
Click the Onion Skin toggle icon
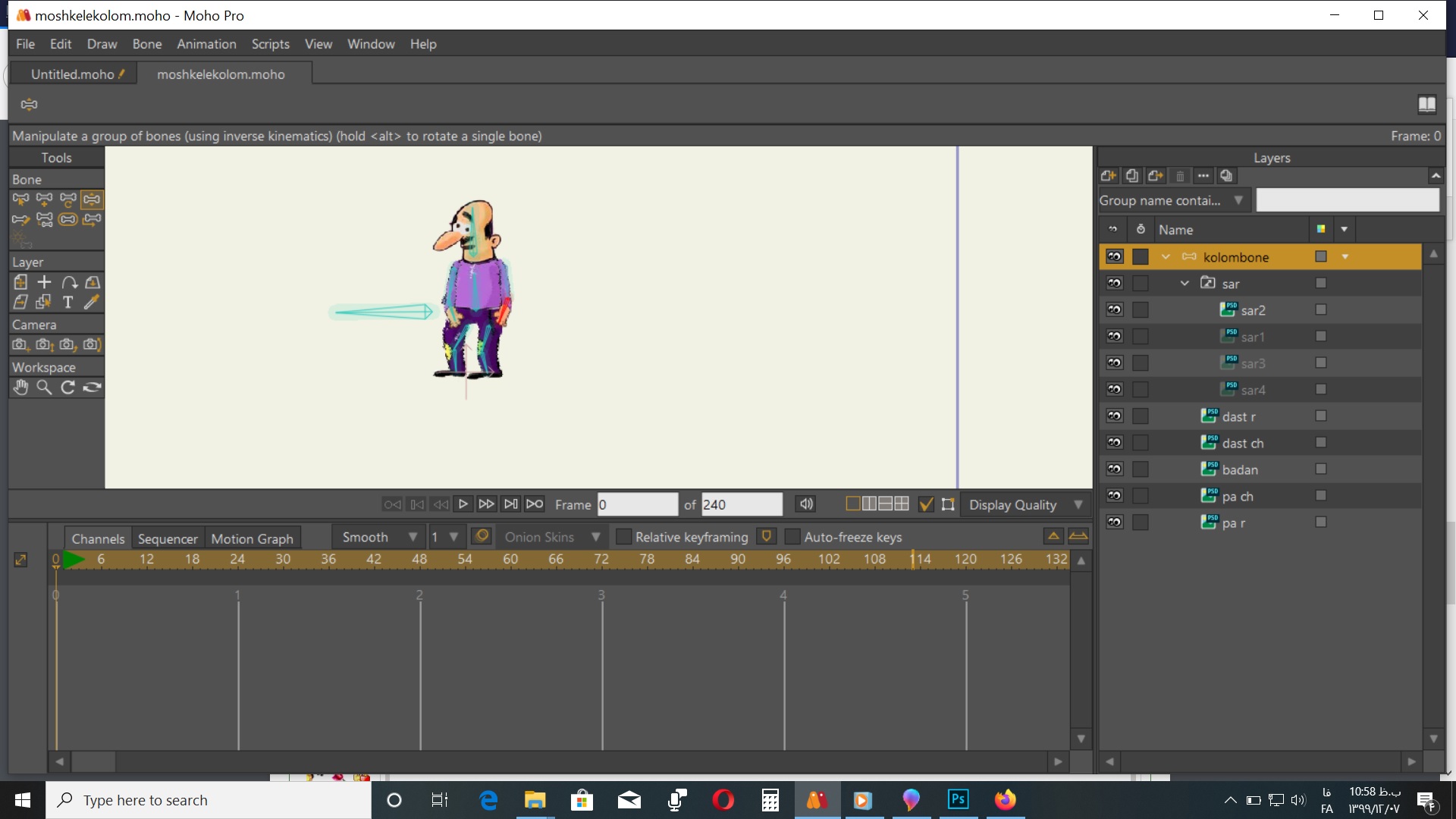(x=482, y=536)
